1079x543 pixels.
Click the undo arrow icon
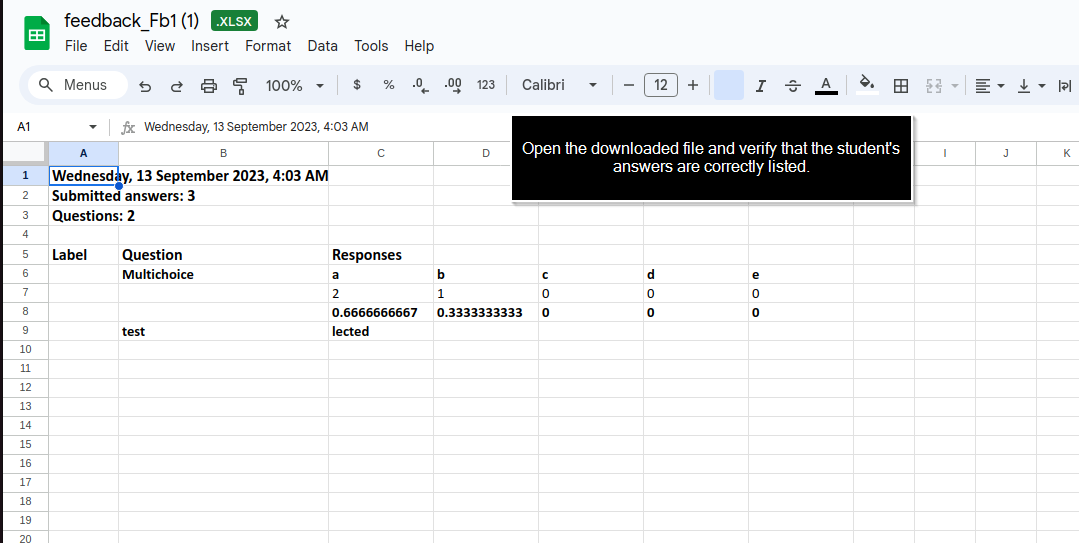click(x=145, y=85)
